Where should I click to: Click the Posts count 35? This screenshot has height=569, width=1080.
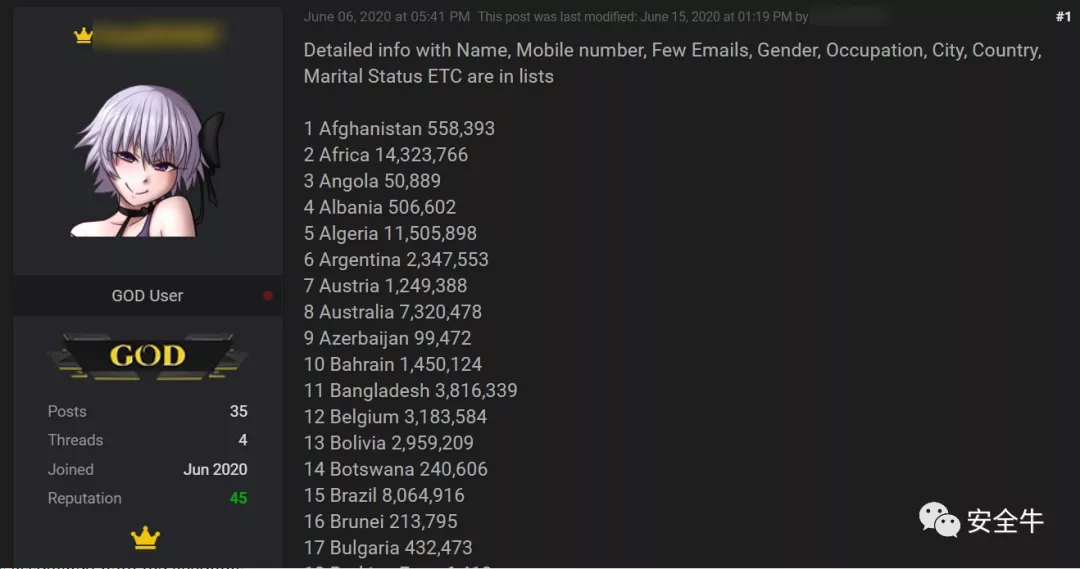[x=238, y=411]
